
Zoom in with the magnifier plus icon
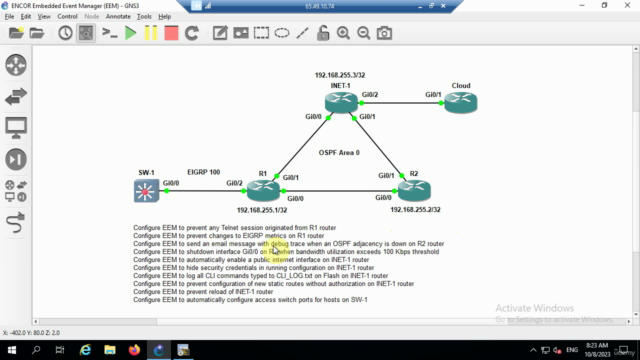(343, 33)
